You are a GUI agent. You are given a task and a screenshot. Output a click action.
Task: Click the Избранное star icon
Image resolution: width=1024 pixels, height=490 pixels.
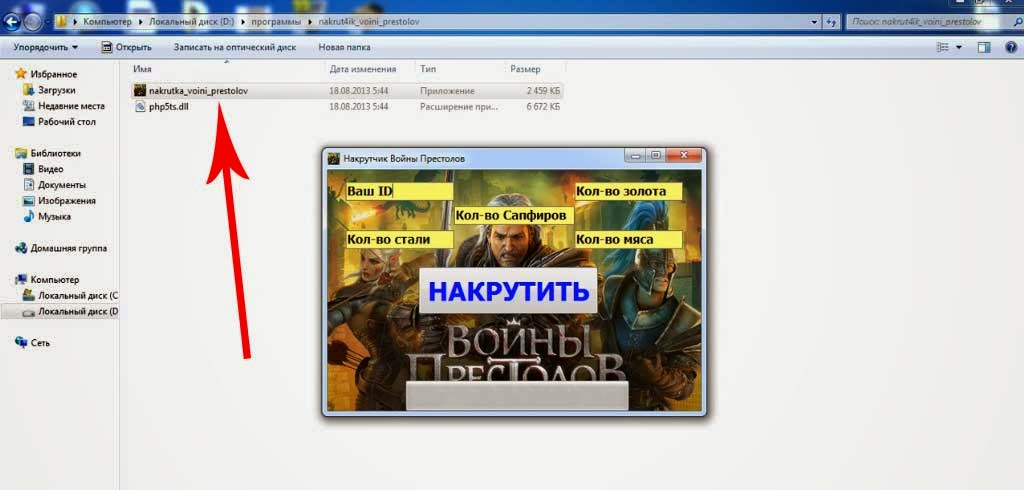point(21,74)
